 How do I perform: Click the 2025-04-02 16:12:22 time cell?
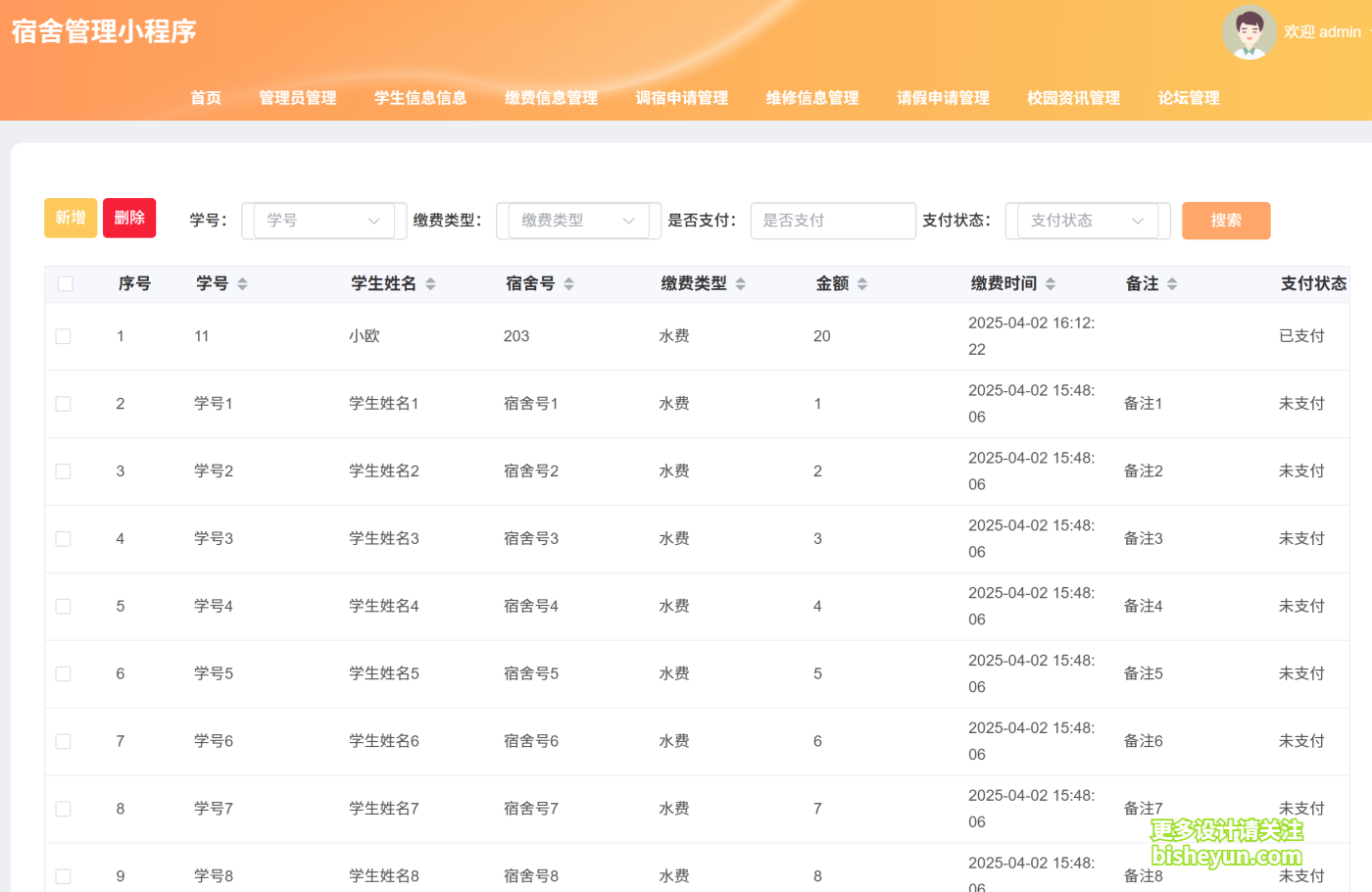pos(1032,336)
